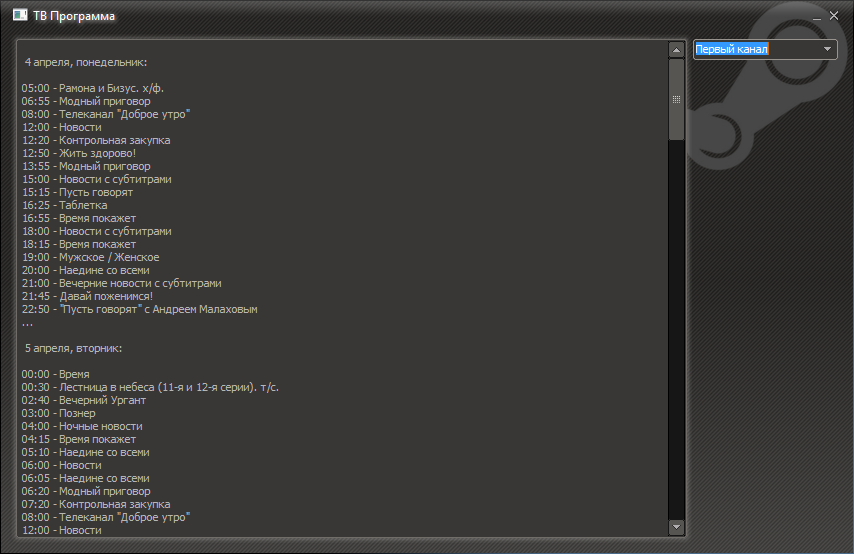Click the 19:00 'Мужское / Женское' entry

pos(91,257)
